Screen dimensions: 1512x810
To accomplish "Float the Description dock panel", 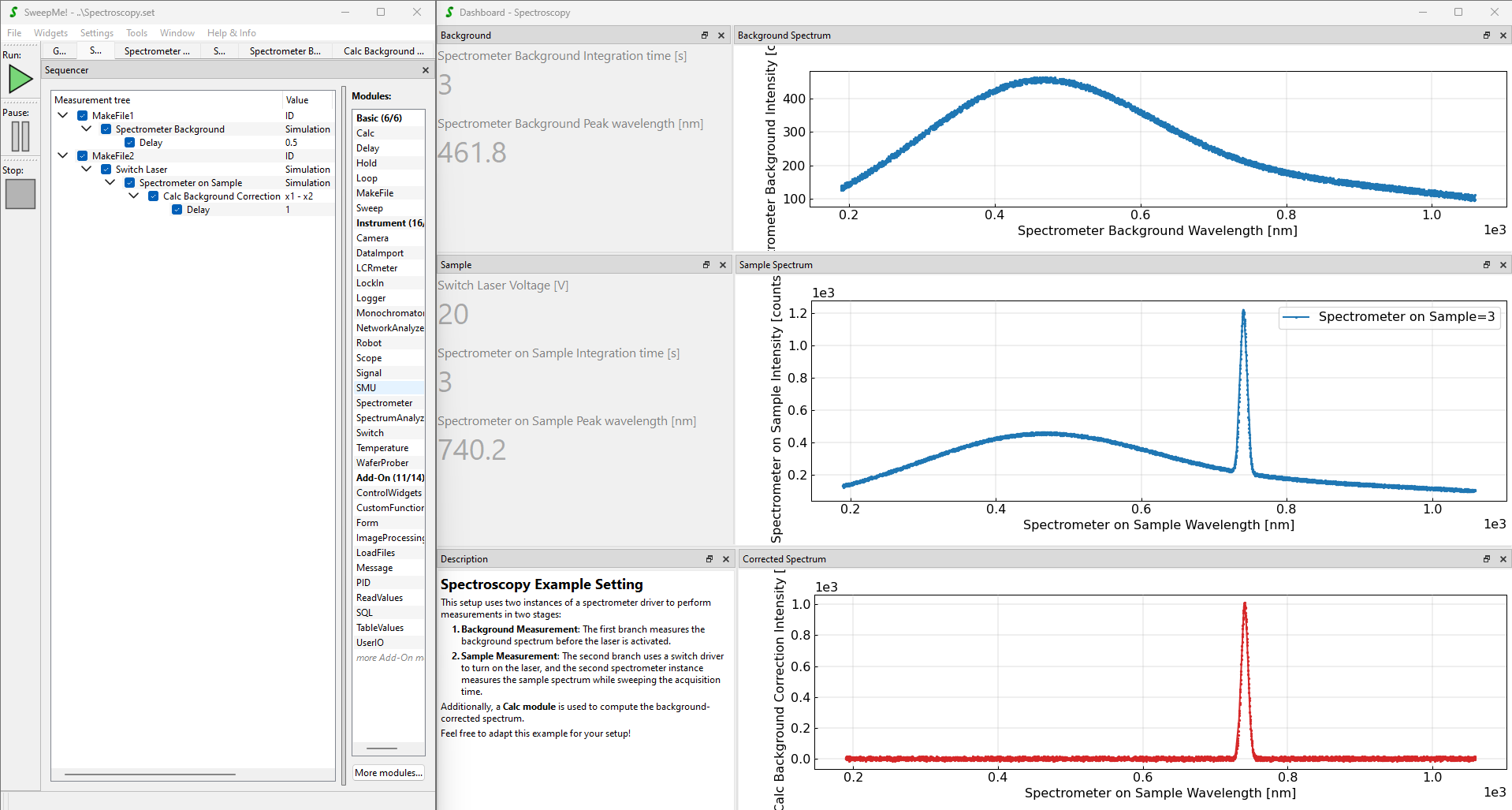I will (x=709, y=559).
